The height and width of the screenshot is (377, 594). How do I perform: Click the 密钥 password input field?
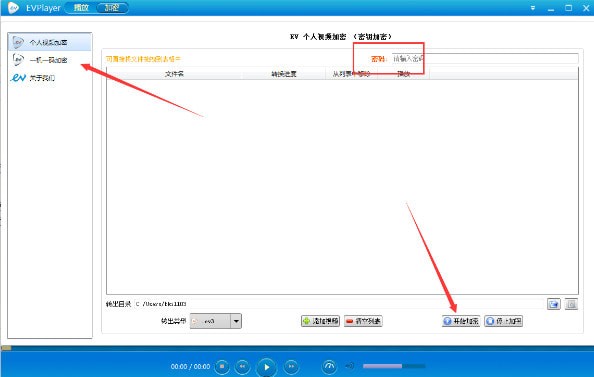[x=485, y=59]
